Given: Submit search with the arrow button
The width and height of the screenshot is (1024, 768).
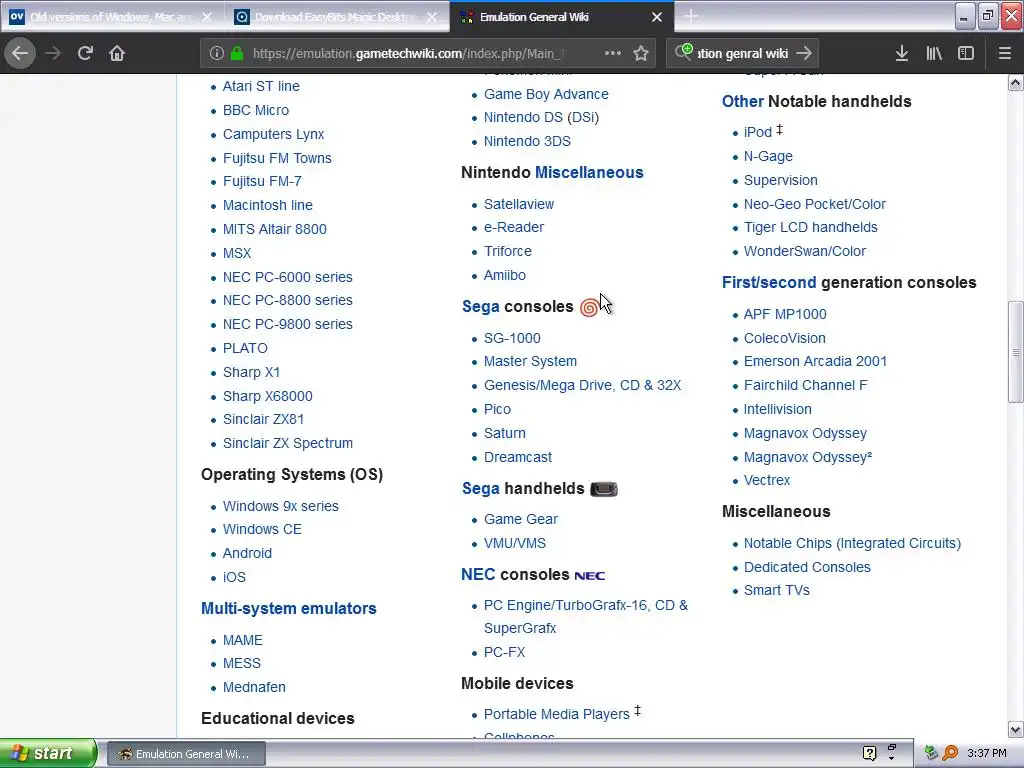Looking at the screenshot, I should [x=805, y=53].
